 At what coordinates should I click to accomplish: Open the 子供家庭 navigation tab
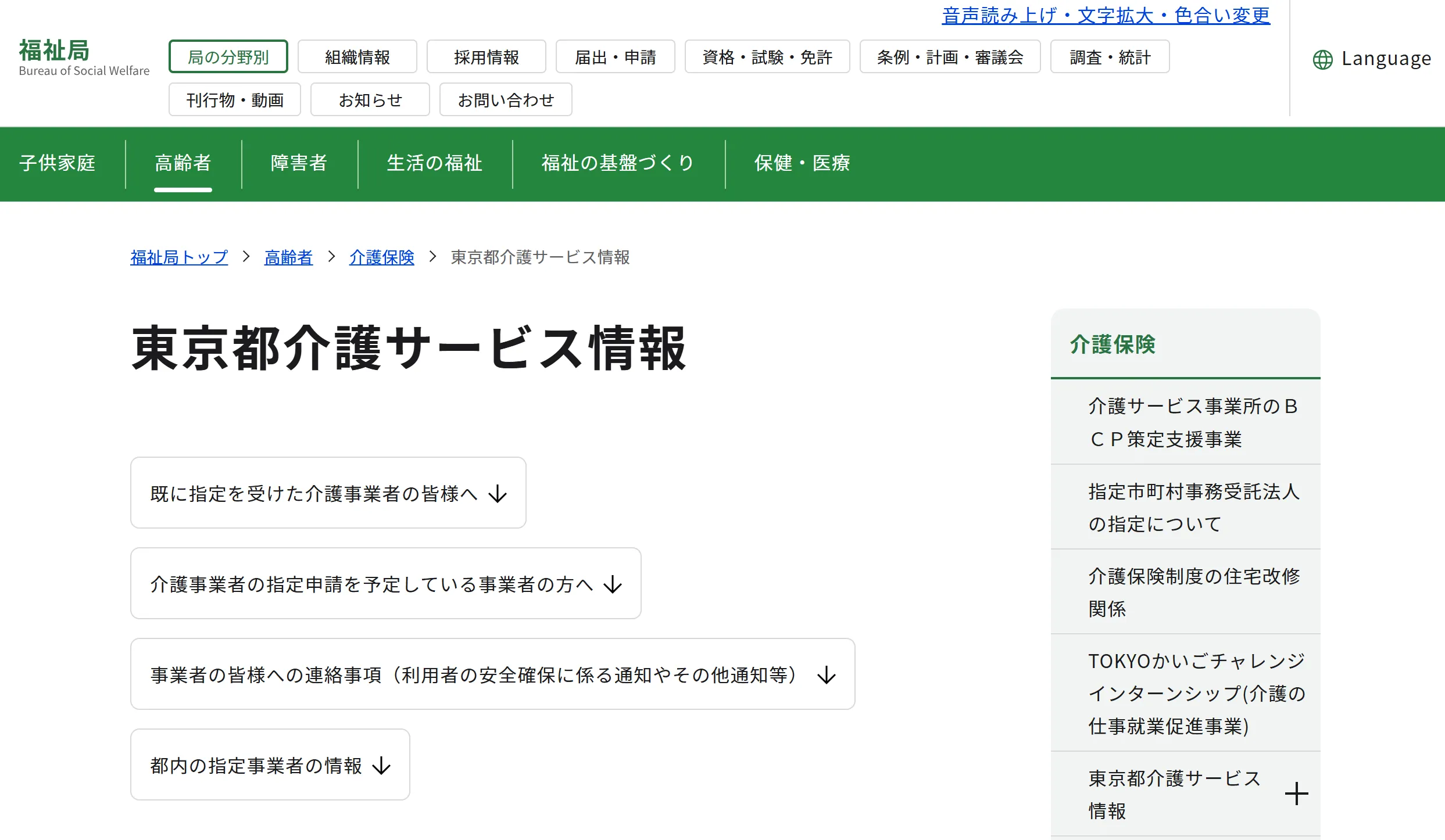[57, 163]
